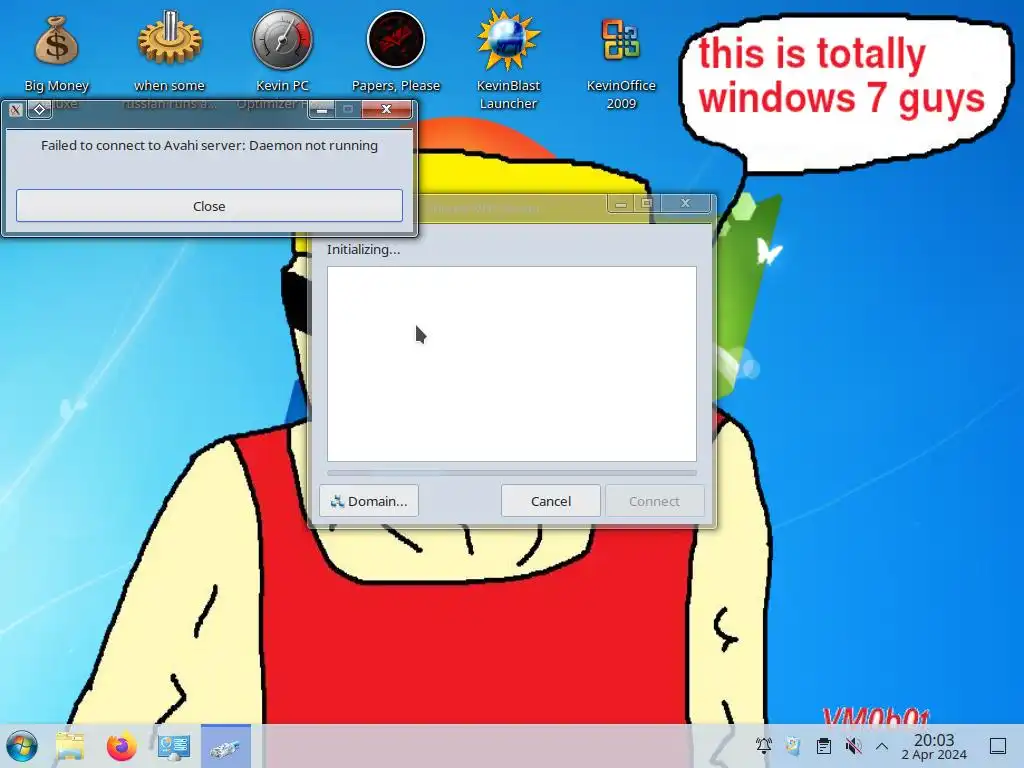The height and width of the screenshot is (768, 1024).
Task: Click the greyed-out Connect button
Action: click(654, 501)
